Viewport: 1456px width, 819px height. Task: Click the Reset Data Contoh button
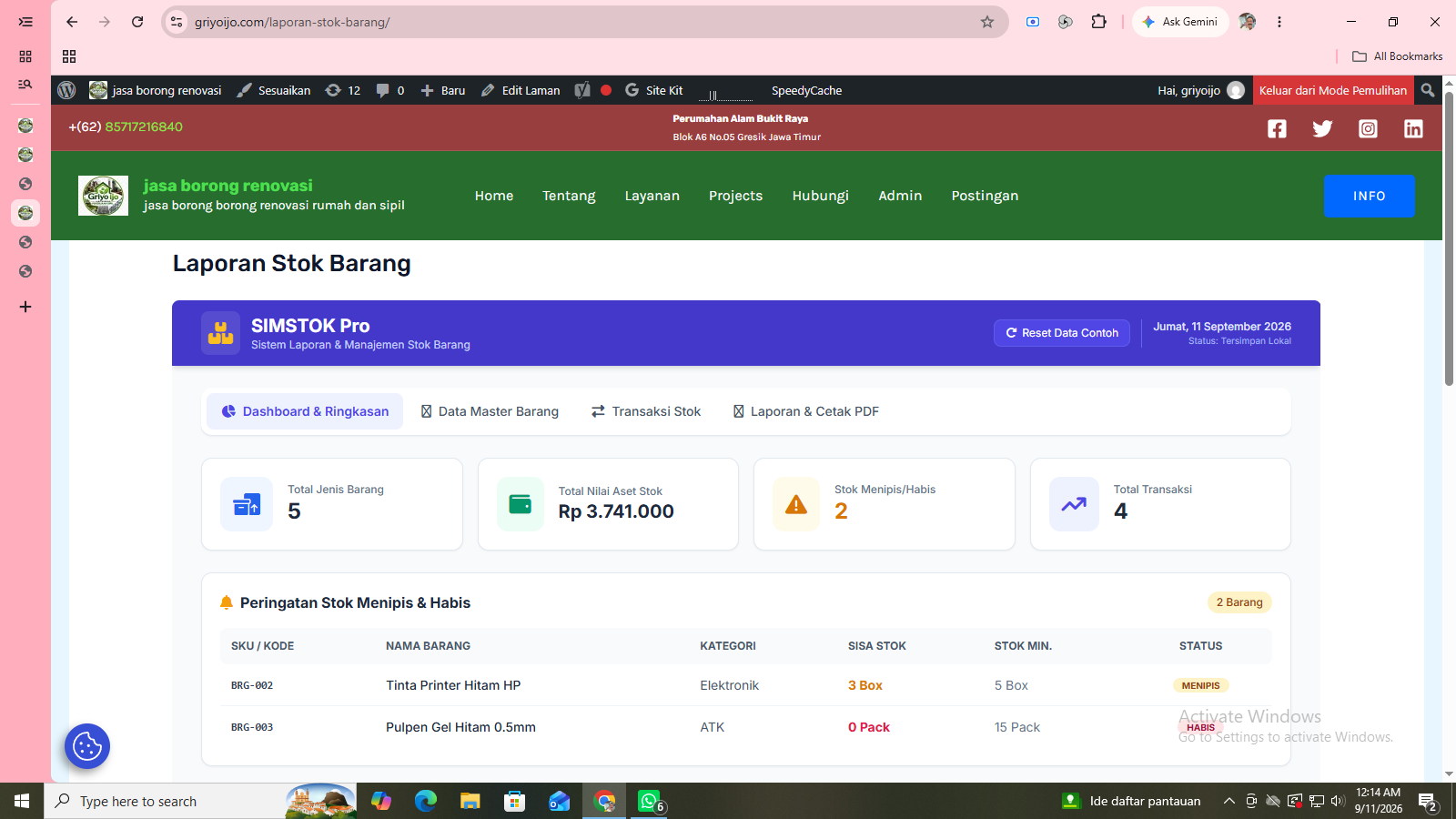(1062, 333)
